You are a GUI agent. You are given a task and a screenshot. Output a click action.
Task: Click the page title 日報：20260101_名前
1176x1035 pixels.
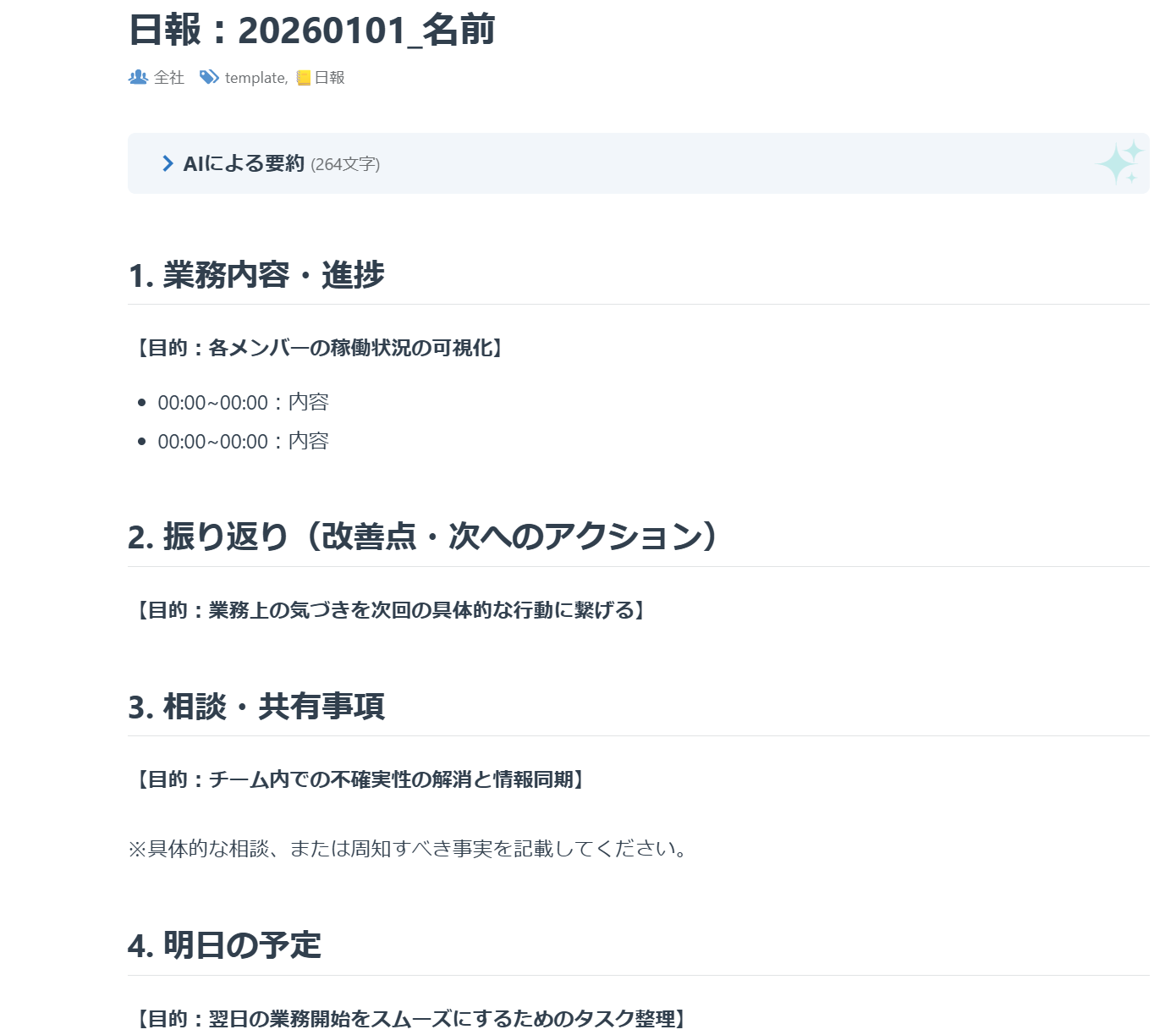[311, 30]
